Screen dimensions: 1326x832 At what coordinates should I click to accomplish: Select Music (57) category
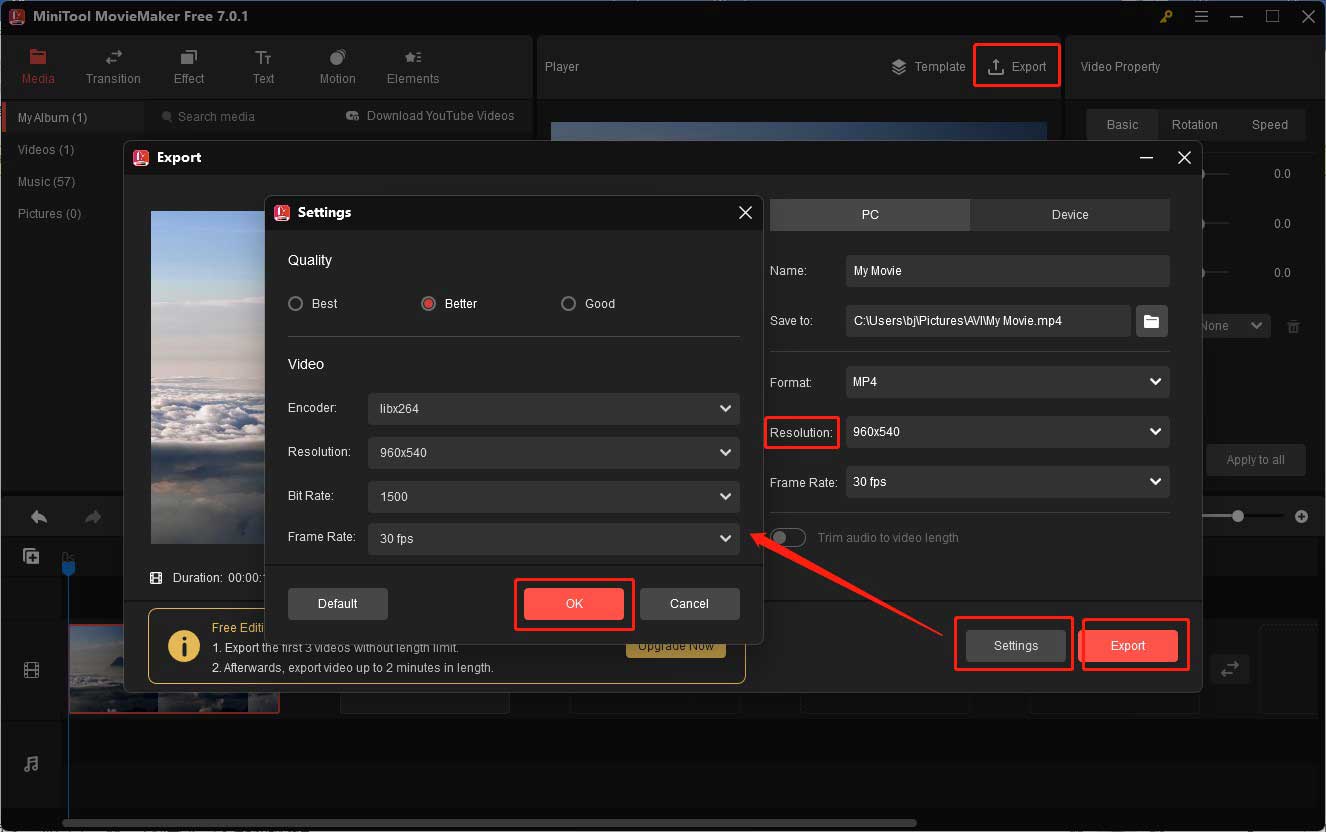[46, 182]
